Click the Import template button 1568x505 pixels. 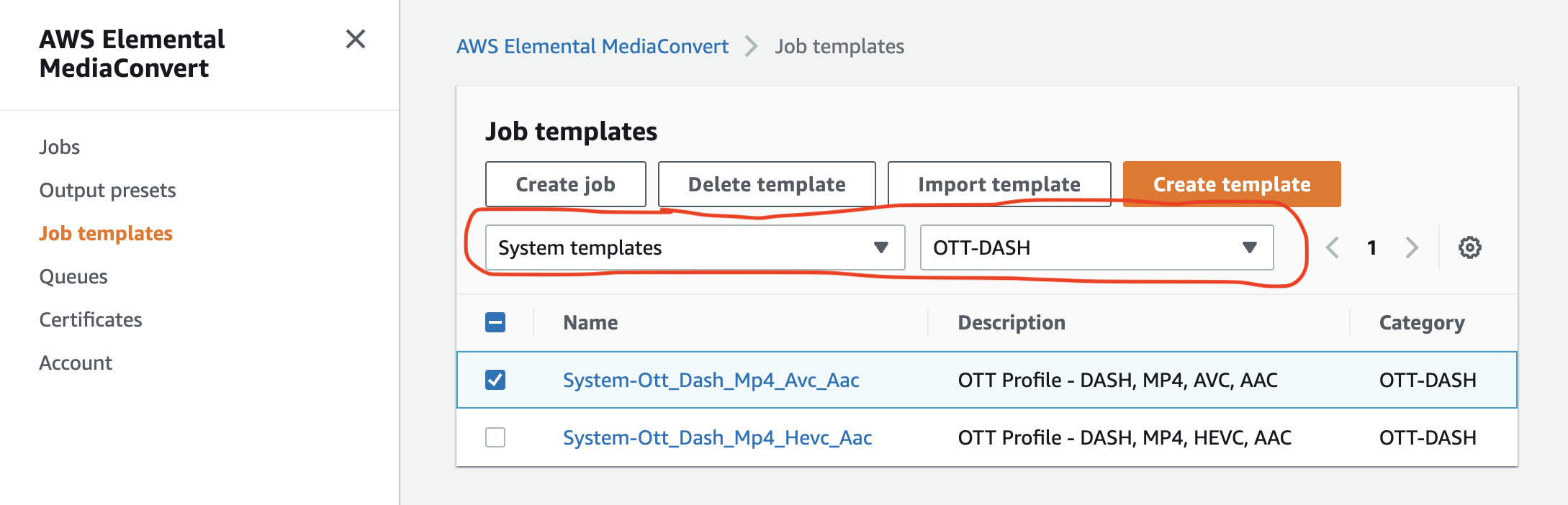[x=999, y=184]
